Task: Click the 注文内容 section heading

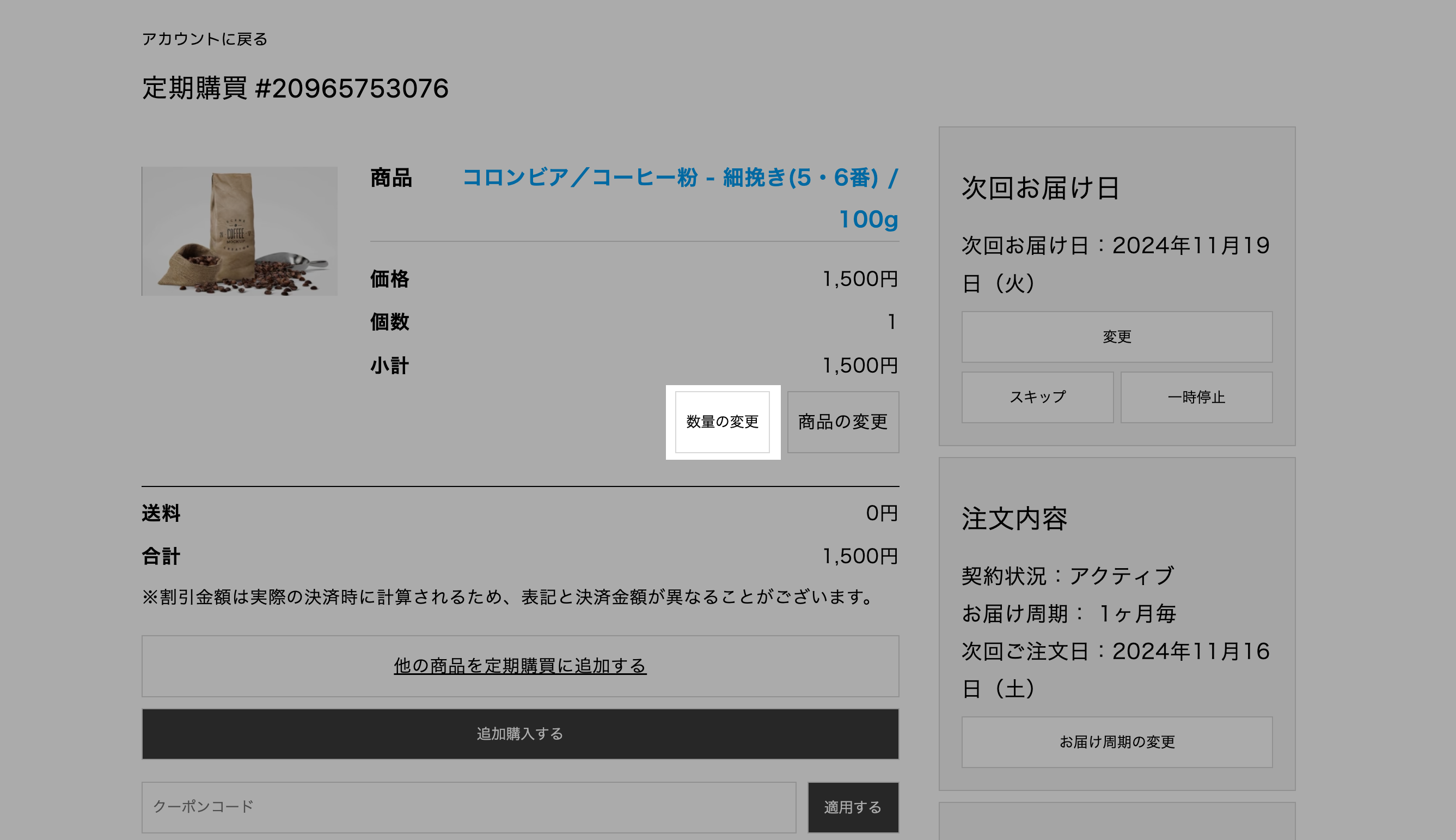Action: [x=1014, y=519]
